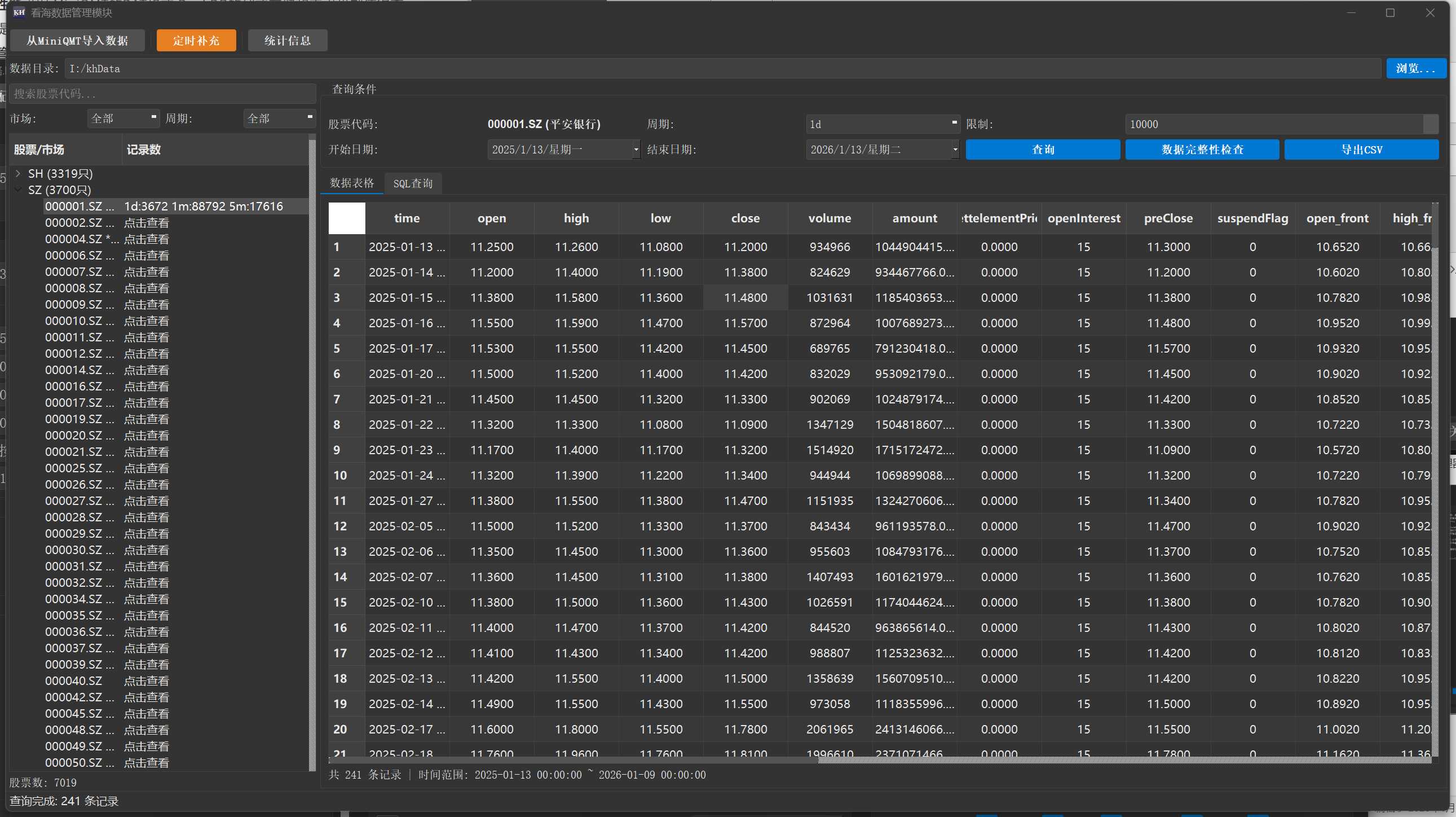Click the KH app icon in title bar
The width and height of the screenshot is (1456, 817).
19,12
